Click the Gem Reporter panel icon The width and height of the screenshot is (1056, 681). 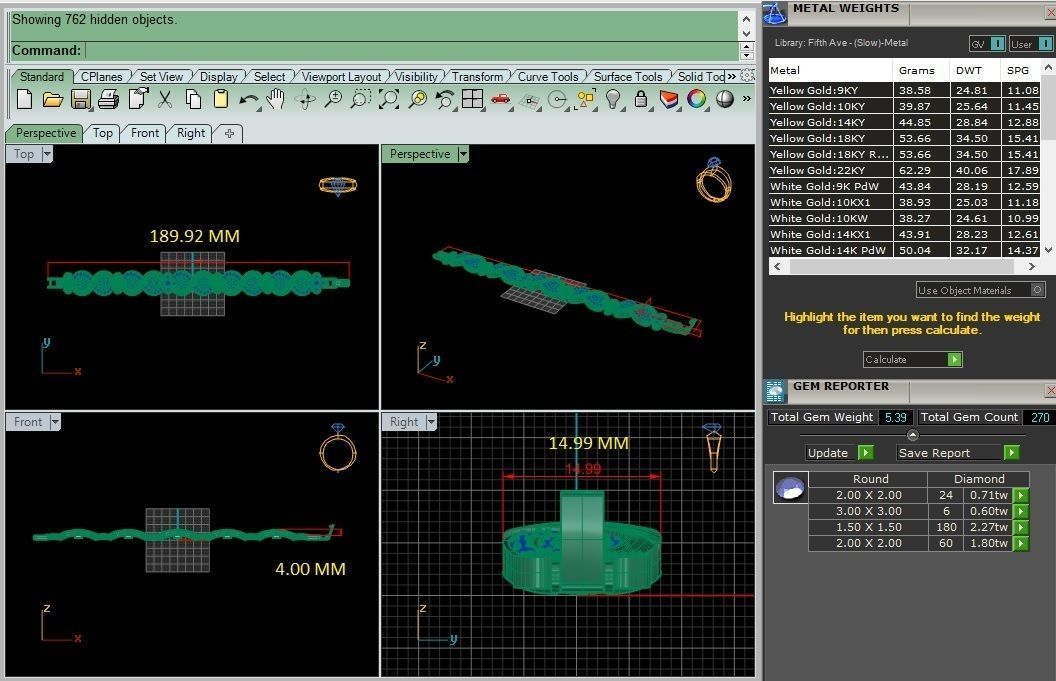point(774,391)
